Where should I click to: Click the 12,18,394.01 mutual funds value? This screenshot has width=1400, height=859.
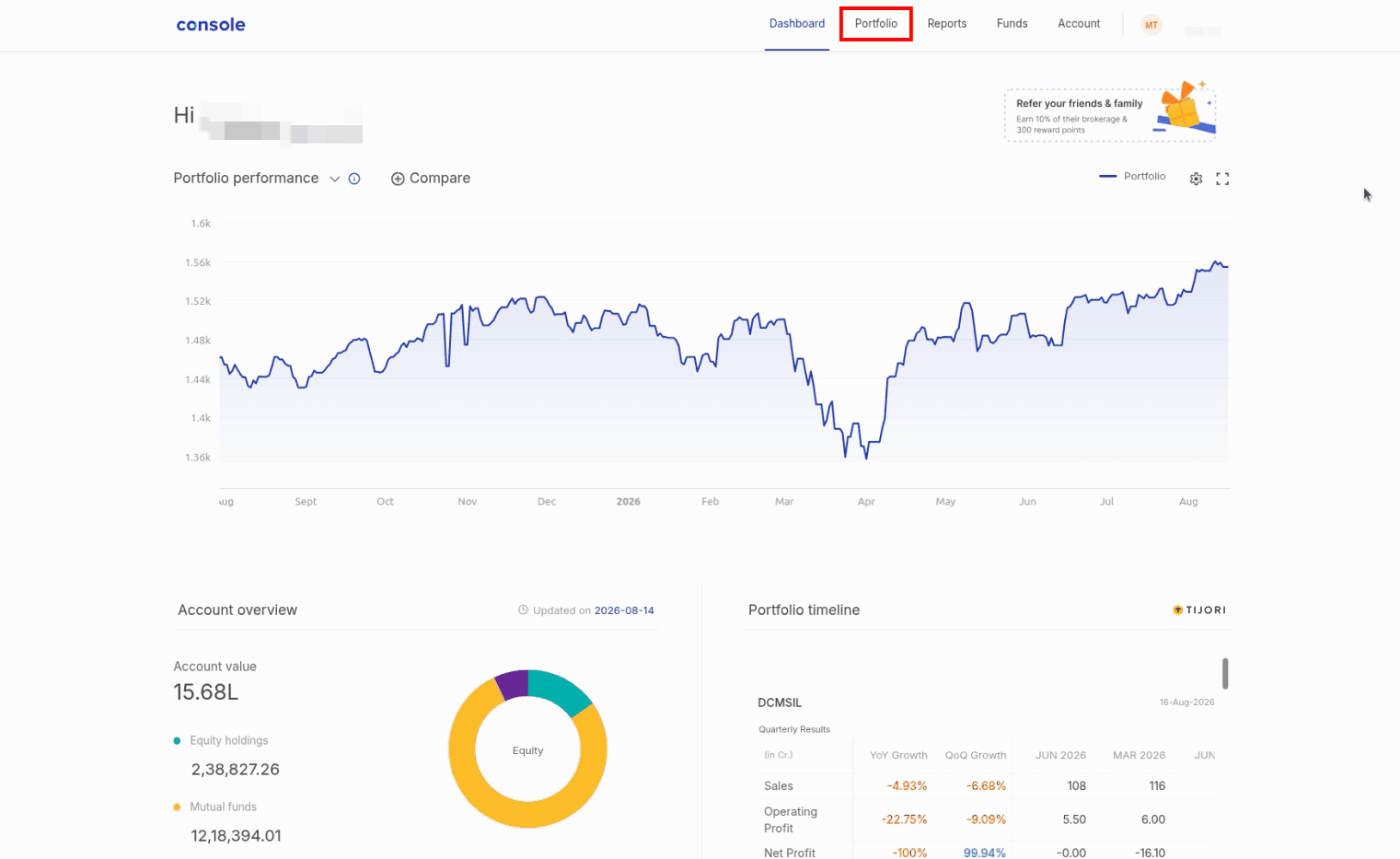coord(237,836)
